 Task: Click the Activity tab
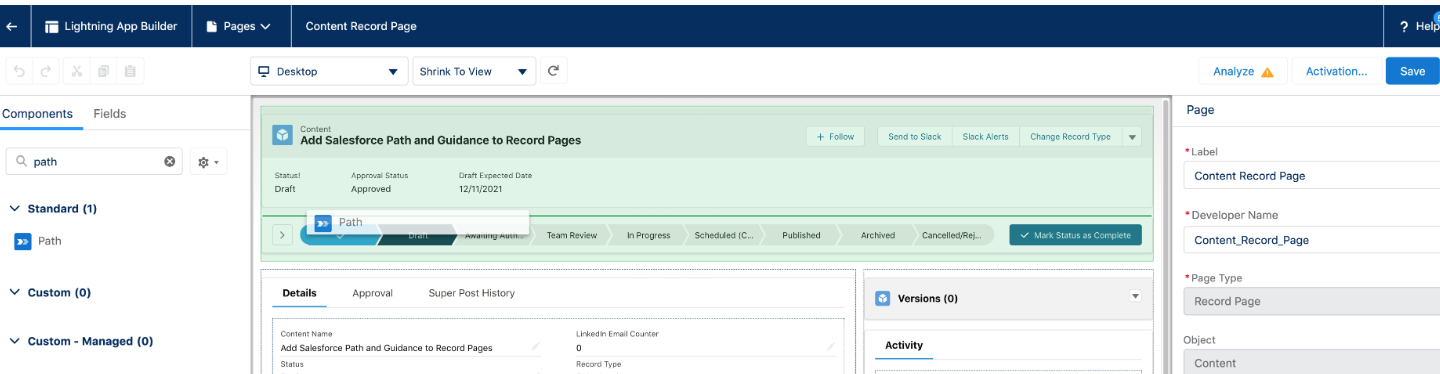904,345
